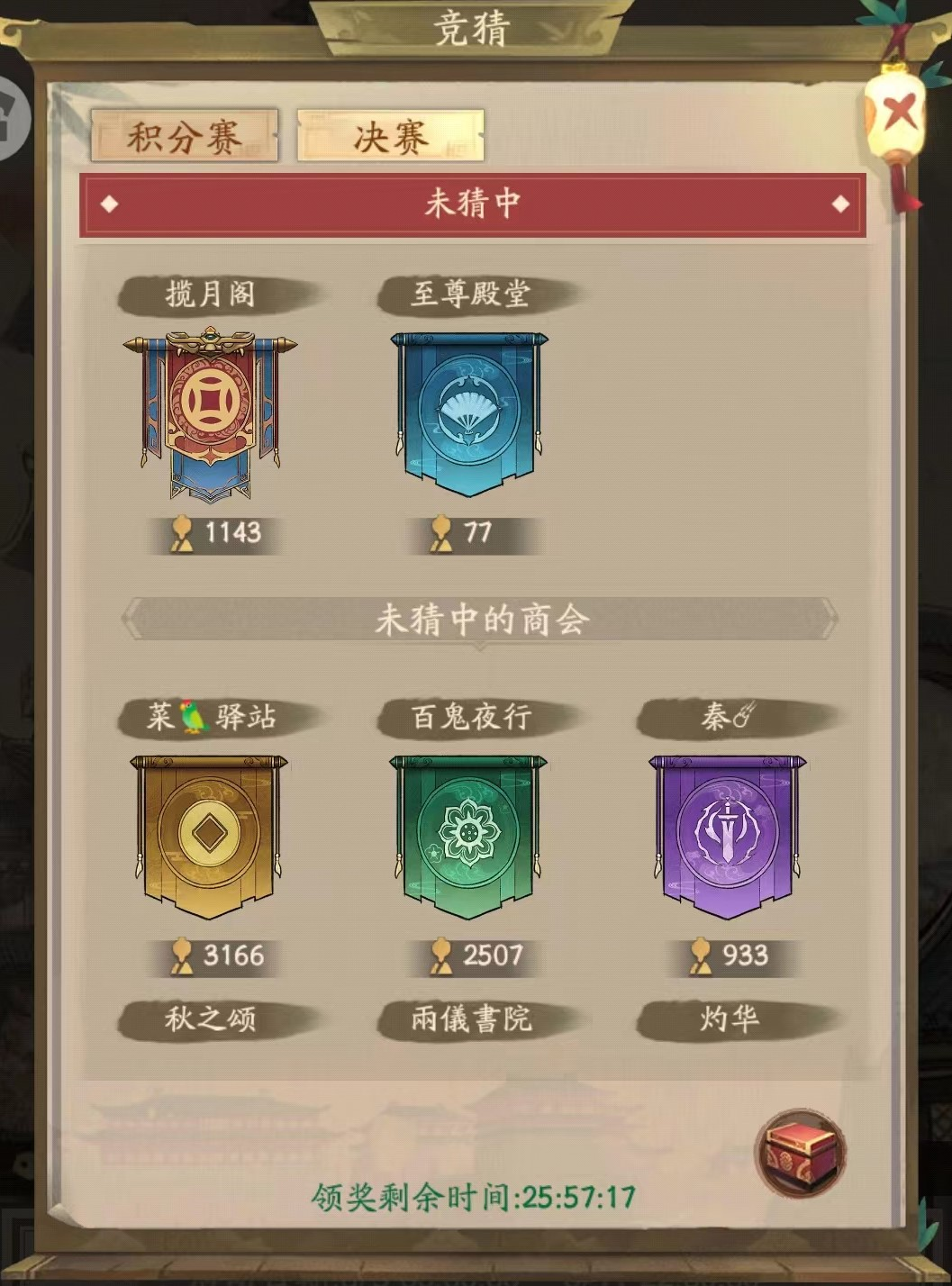952x1286 pixels.
Task: Click the 雨儀書院 label
Action: [470, 1019]
